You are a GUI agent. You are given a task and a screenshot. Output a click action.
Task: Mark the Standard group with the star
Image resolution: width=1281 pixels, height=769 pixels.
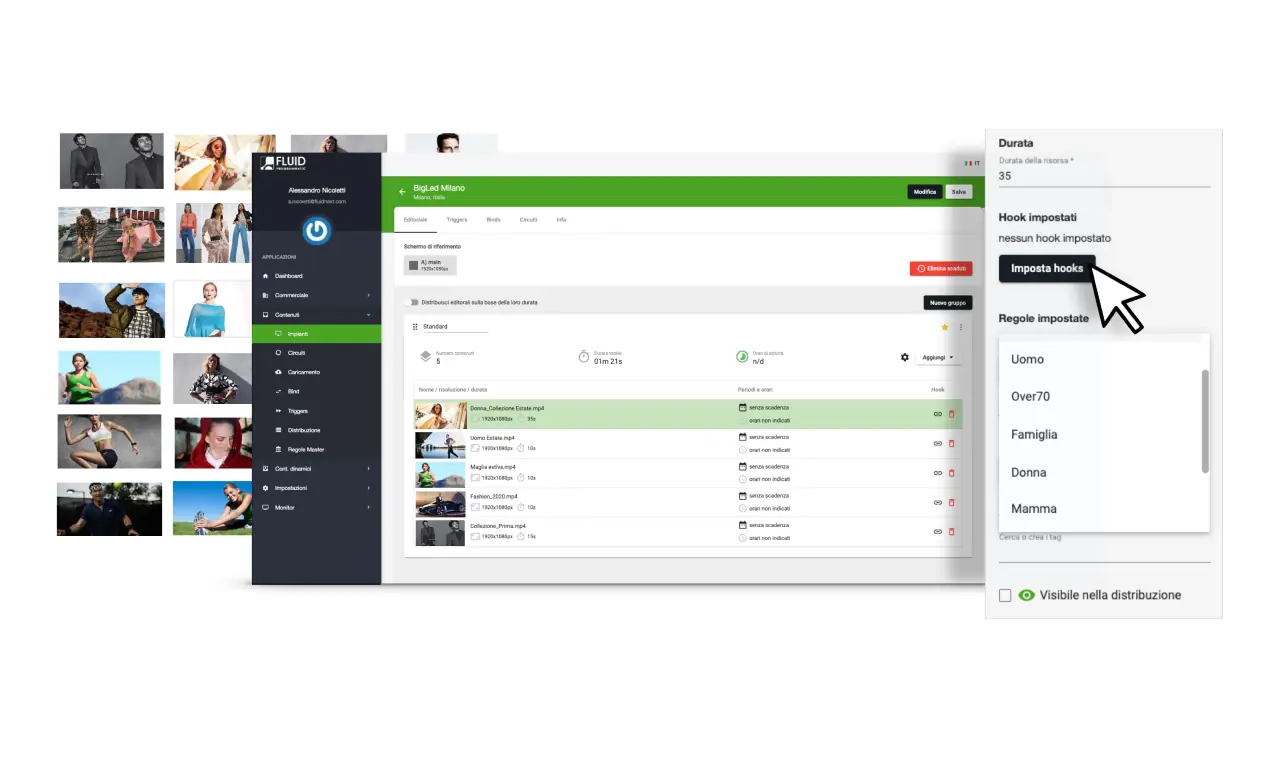(944, 327)
